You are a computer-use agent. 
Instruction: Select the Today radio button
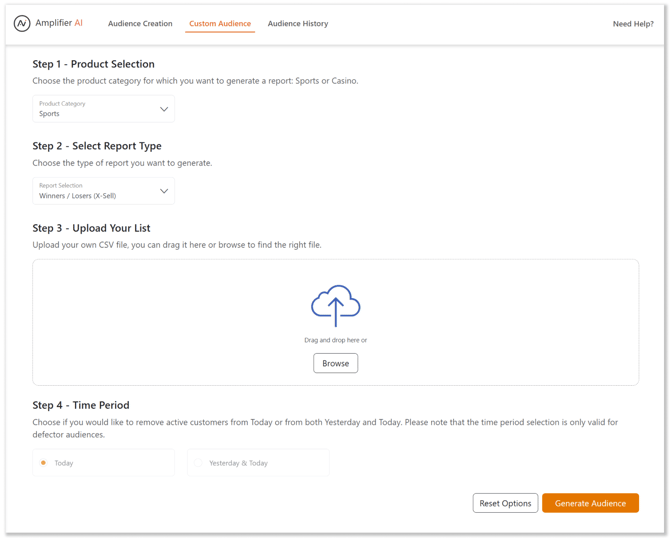tap(43, 463)
